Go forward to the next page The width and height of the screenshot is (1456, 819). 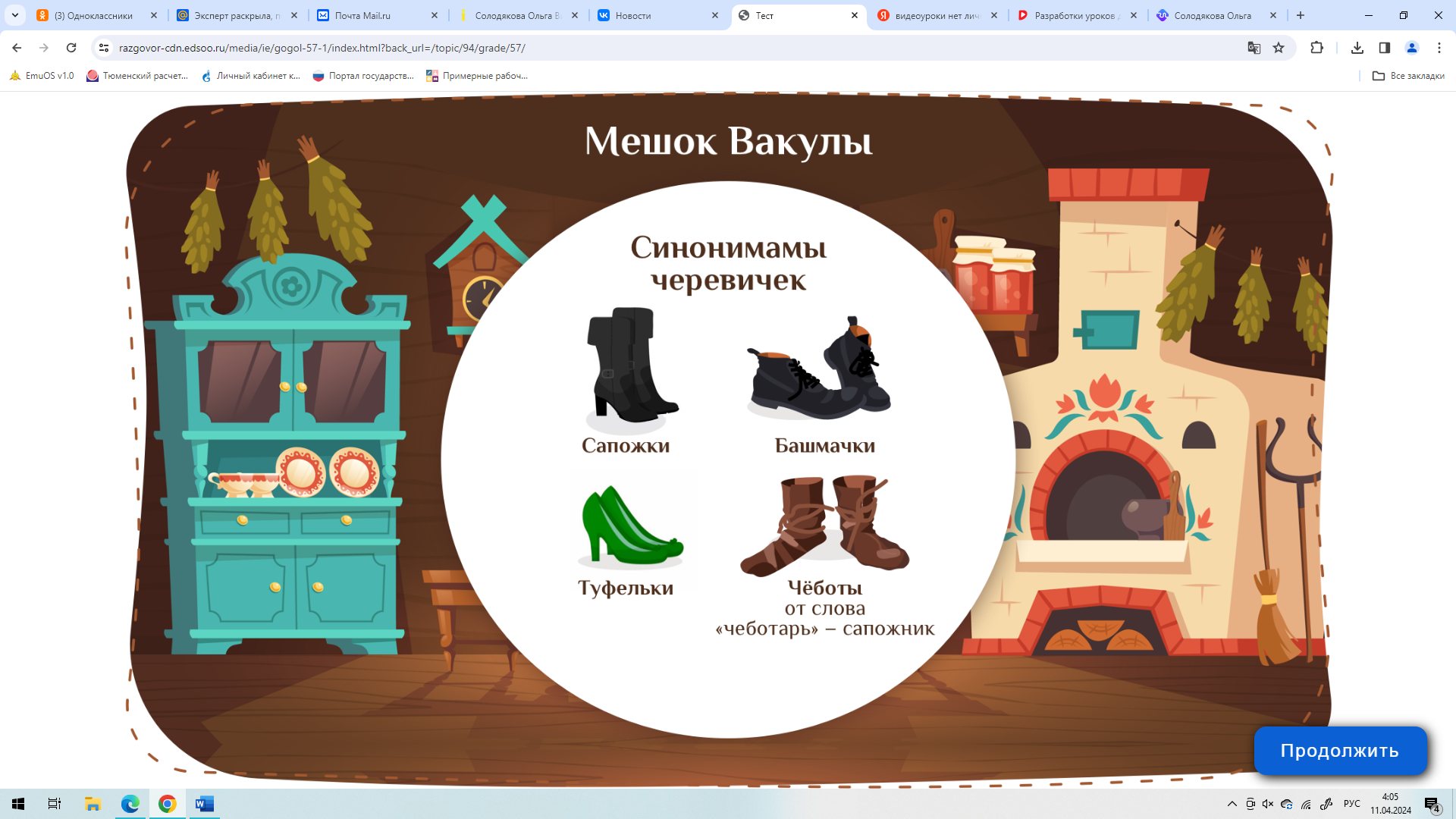pos(44,48)
